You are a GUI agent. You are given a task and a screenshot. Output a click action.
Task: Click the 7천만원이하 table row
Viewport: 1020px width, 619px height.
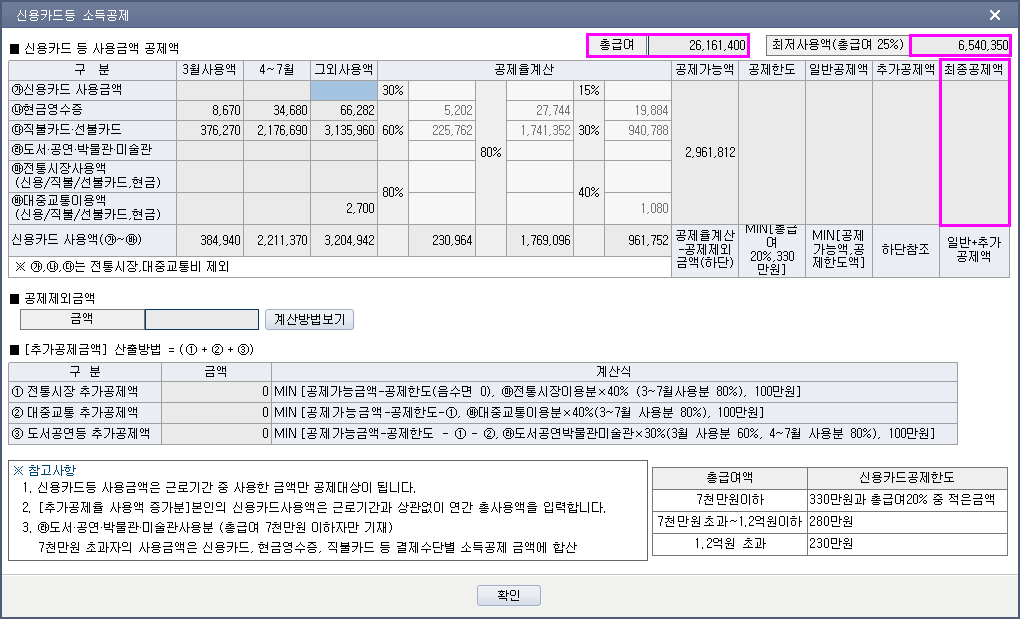coord(830,499)
